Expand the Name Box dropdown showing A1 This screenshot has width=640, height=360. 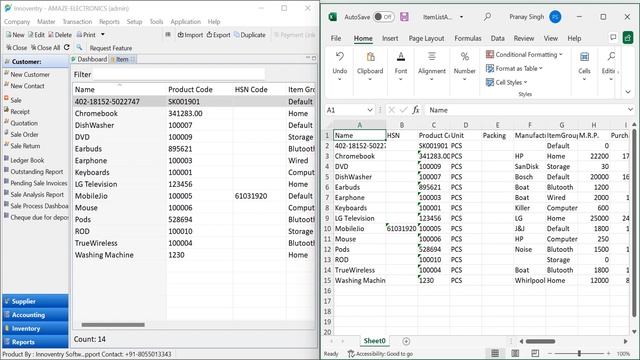point(370,110)
